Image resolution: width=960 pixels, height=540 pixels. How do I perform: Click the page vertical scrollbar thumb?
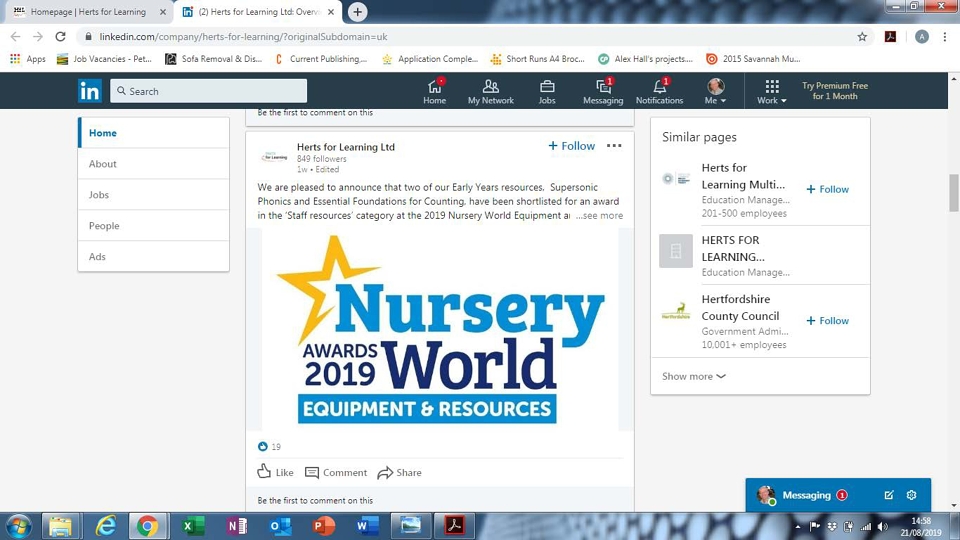click(954, 192)
